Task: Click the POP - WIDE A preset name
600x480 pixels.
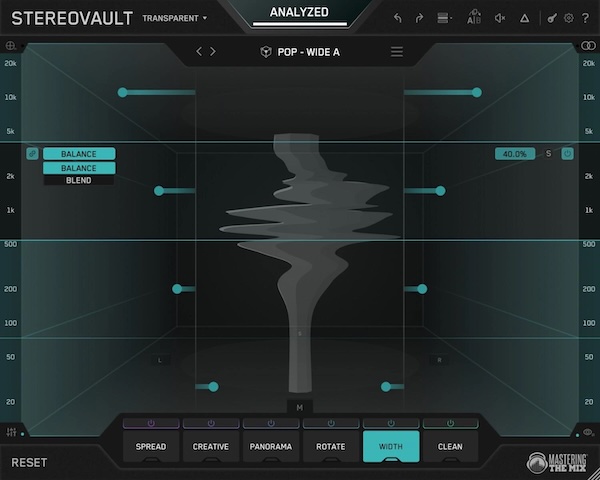Action: coord(308,52)
